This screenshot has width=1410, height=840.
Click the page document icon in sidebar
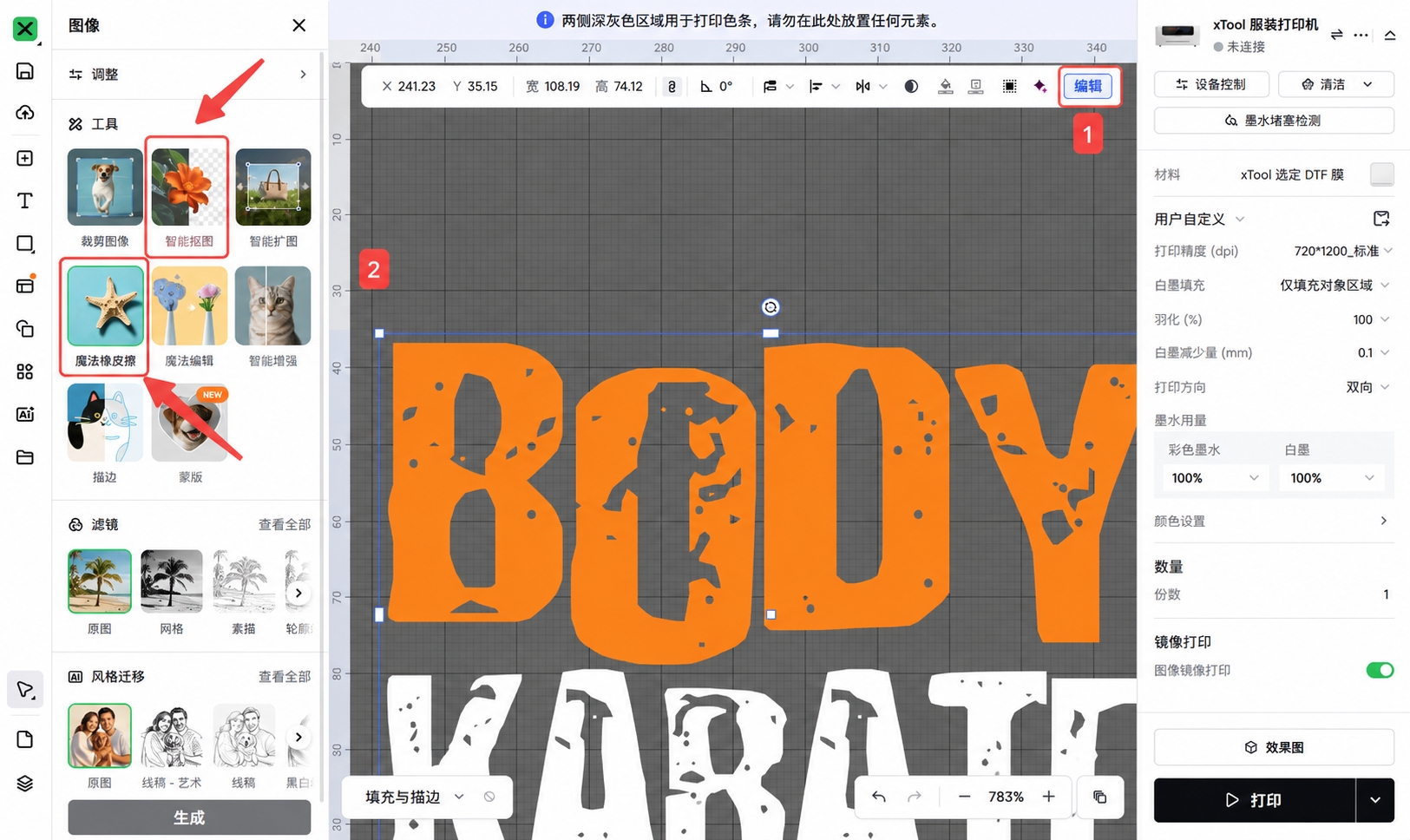(x=25, y=739)
